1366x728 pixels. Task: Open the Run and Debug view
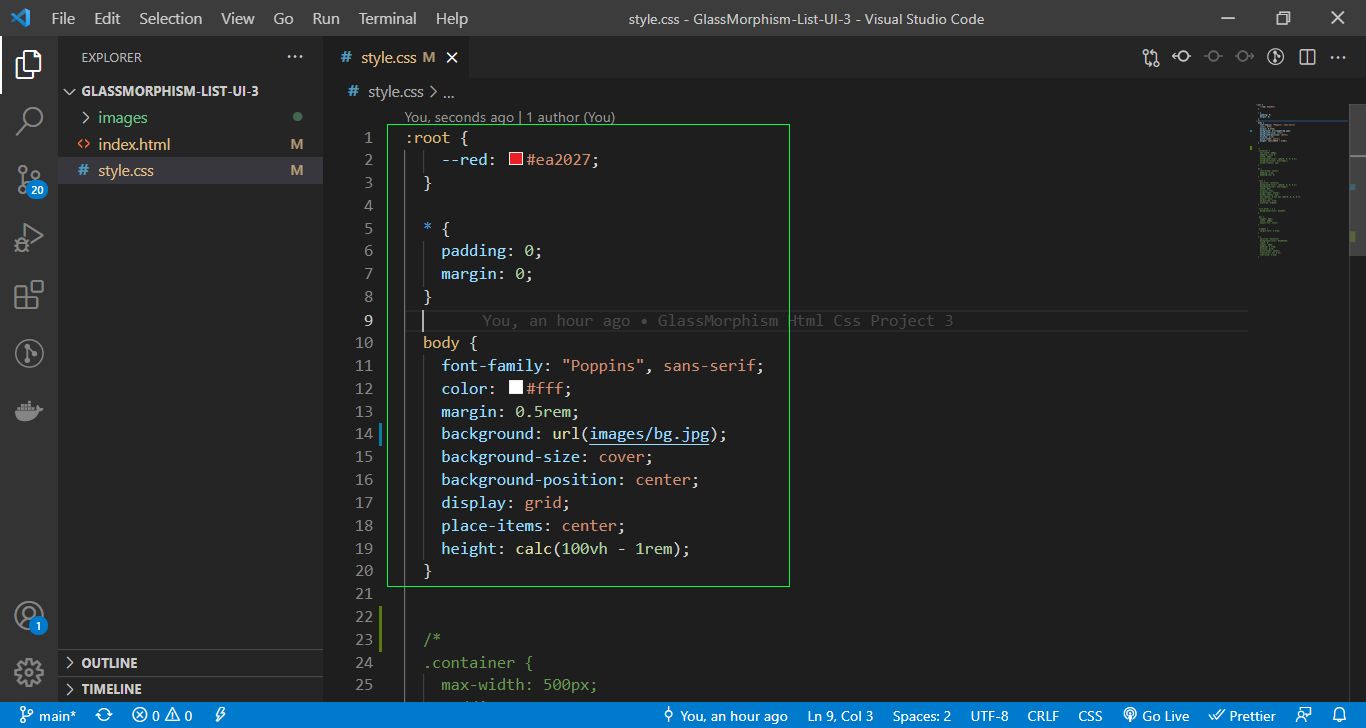click(x=29, y=238)
